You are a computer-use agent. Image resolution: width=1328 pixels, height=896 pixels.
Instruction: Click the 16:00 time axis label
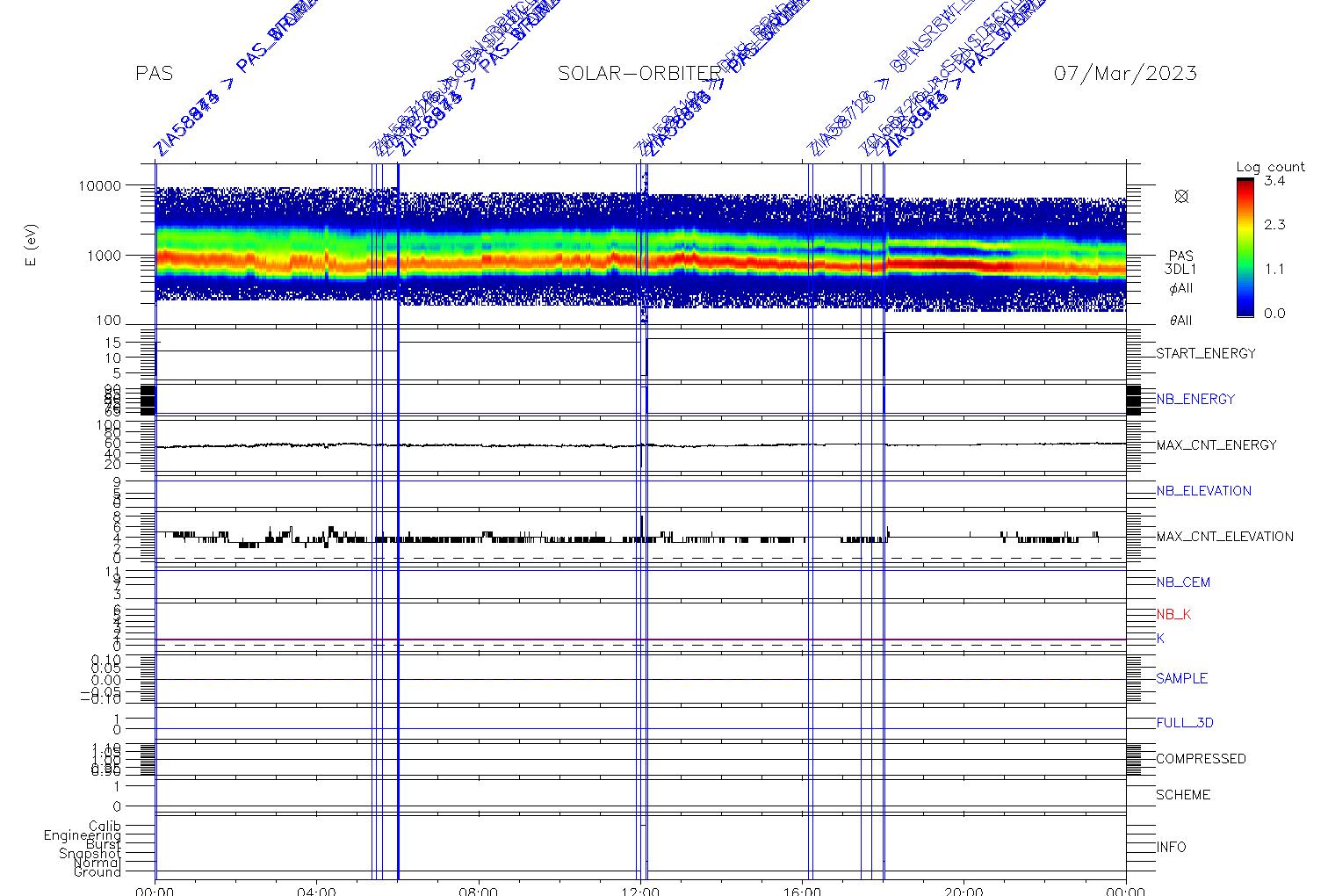pos(802,891)
